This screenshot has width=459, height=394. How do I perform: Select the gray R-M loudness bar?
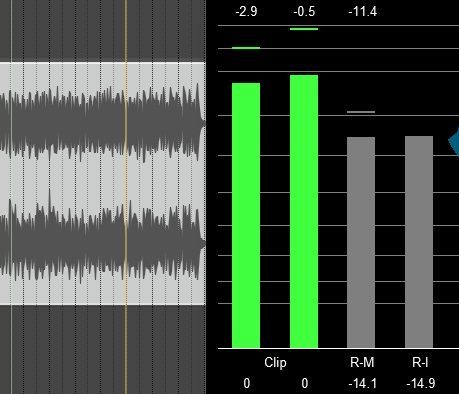click(x=361, y=242)
